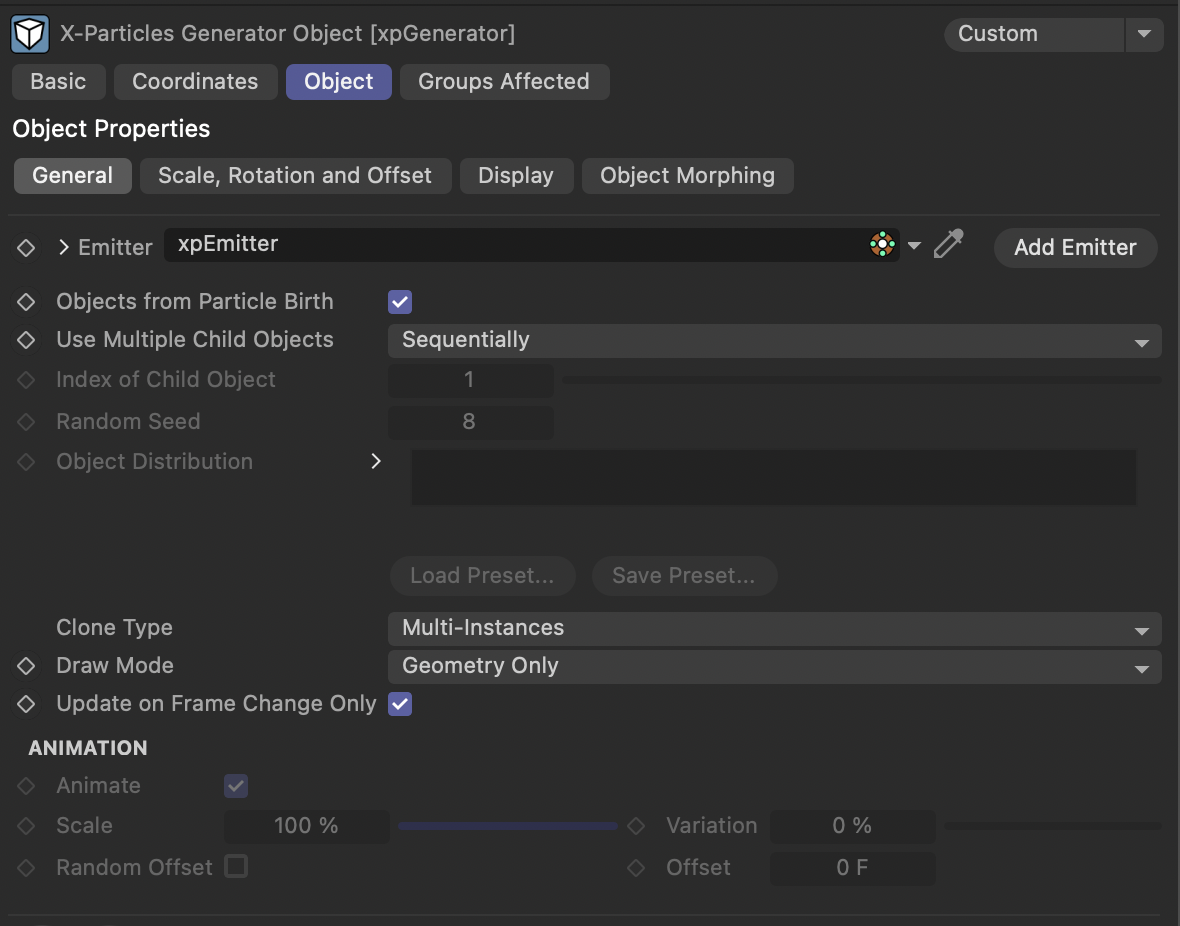Enable the Random Offset checkbox
The image size is (1180, 926).
[236, 867]
